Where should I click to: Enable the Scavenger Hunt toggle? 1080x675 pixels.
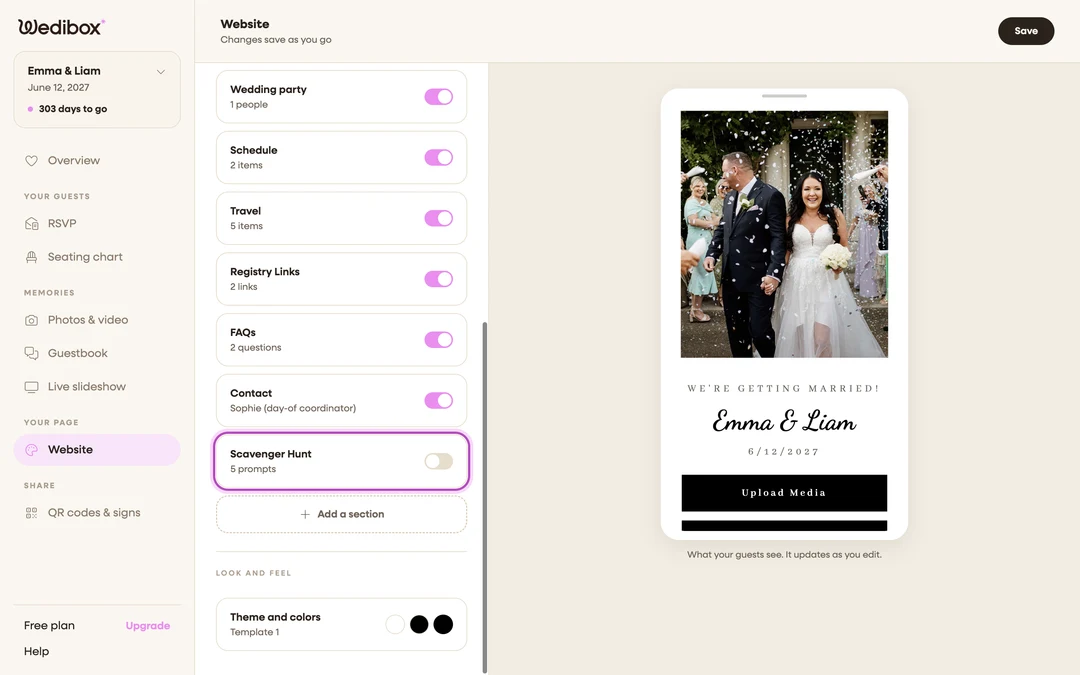pyautogui.click(x=439, y=461)
